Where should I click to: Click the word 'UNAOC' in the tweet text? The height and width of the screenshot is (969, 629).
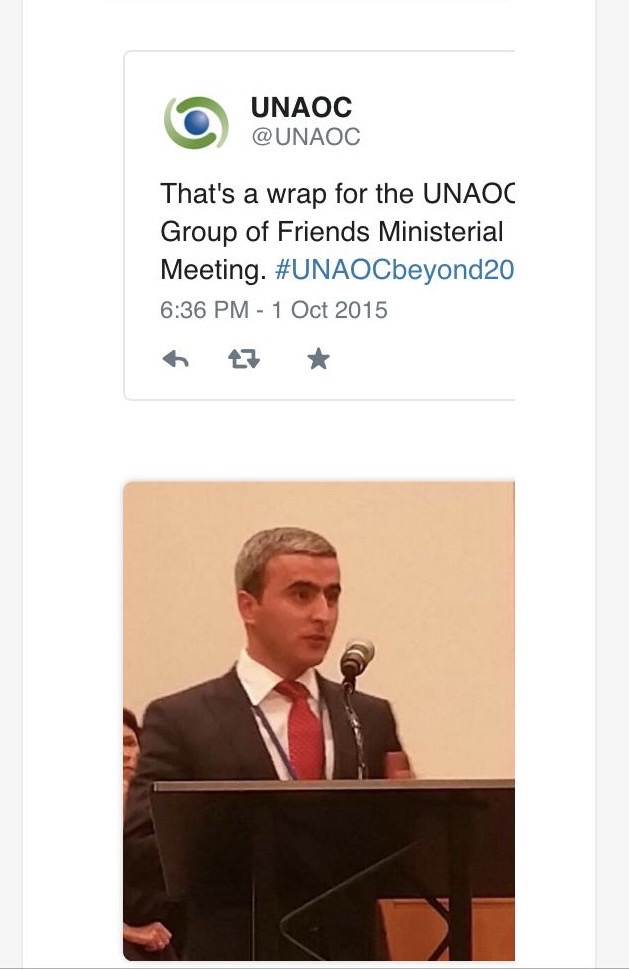point(468,194)
